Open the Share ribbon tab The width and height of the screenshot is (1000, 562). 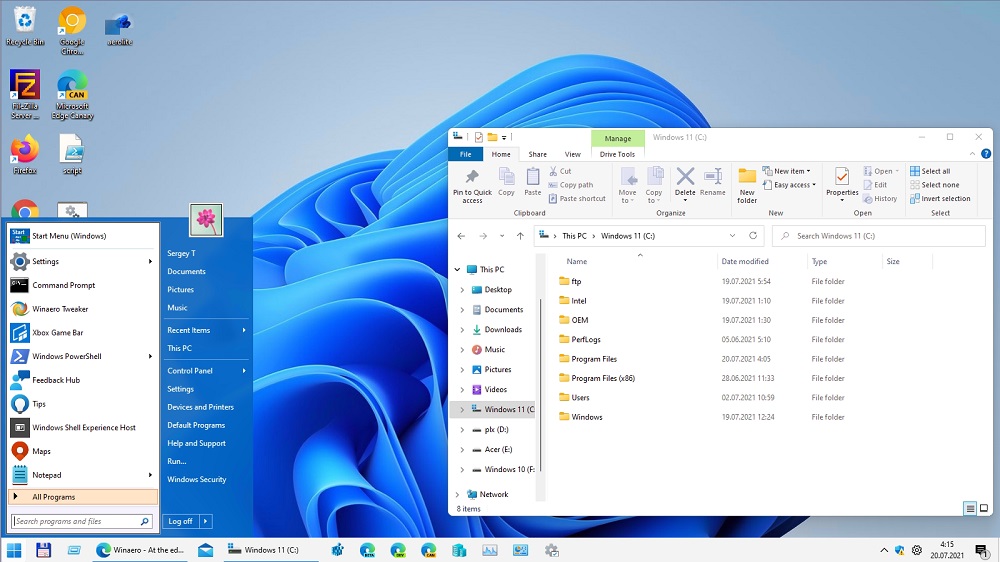coord(537,154)
